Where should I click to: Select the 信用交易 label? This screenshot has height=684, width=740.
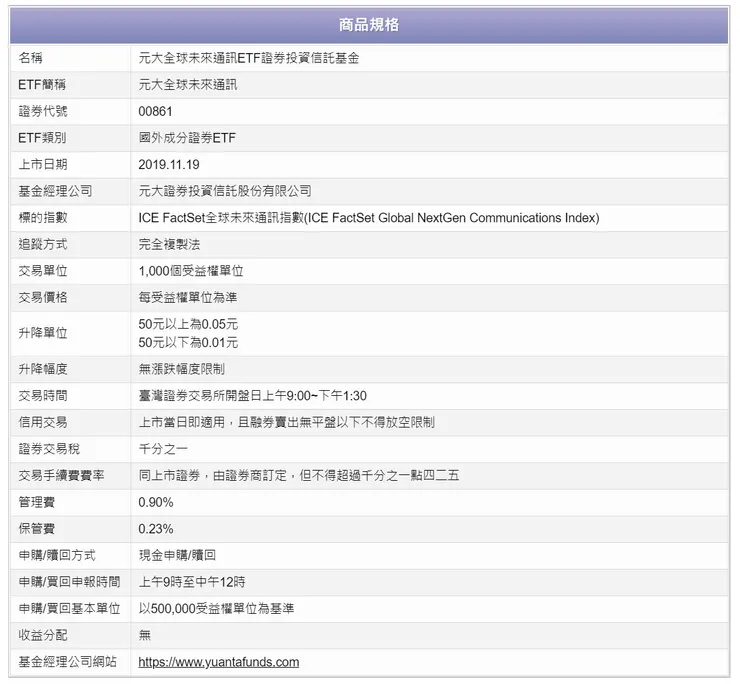43,422
